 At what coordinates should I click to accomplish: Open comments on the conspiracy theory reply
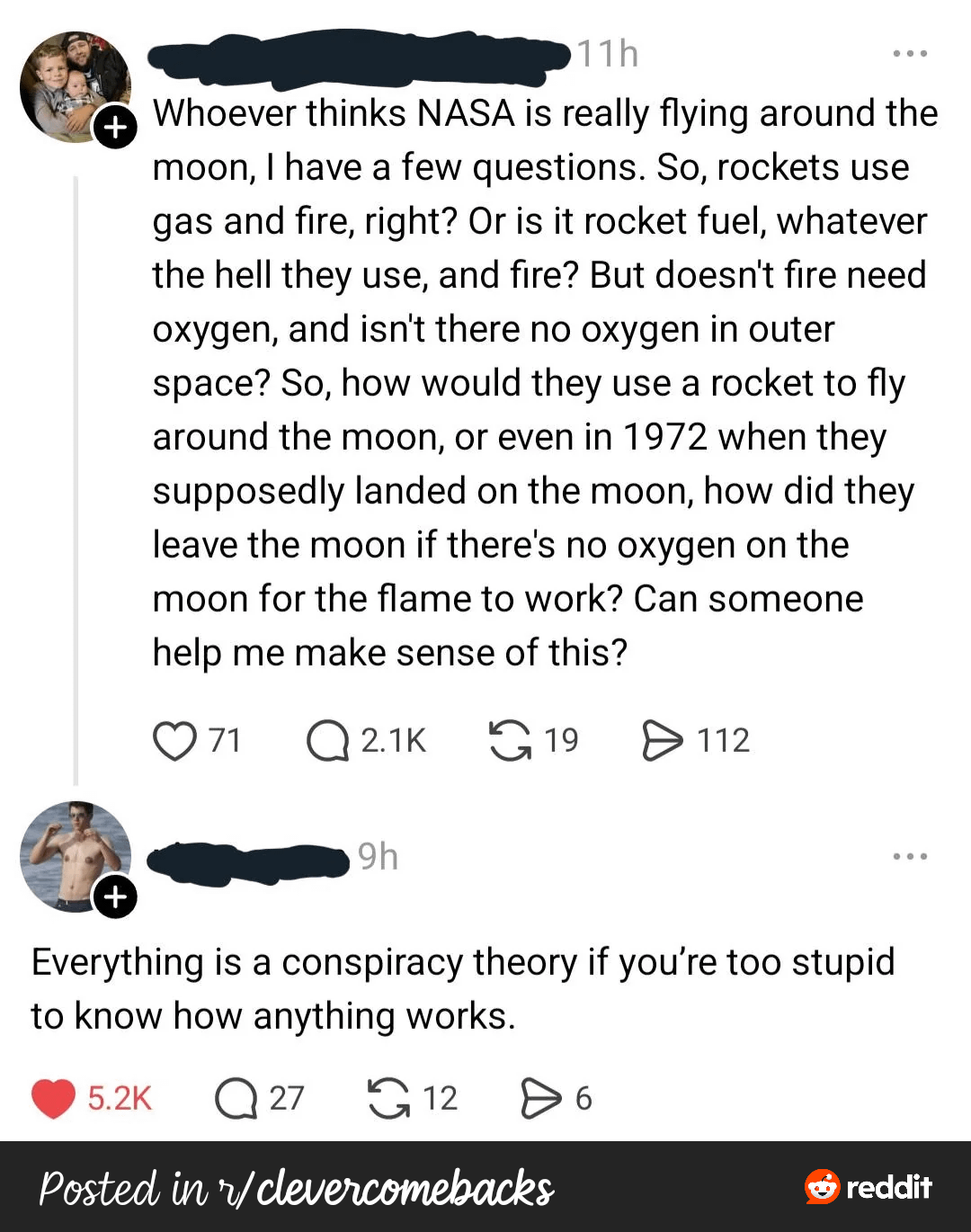click(236, 1099)
